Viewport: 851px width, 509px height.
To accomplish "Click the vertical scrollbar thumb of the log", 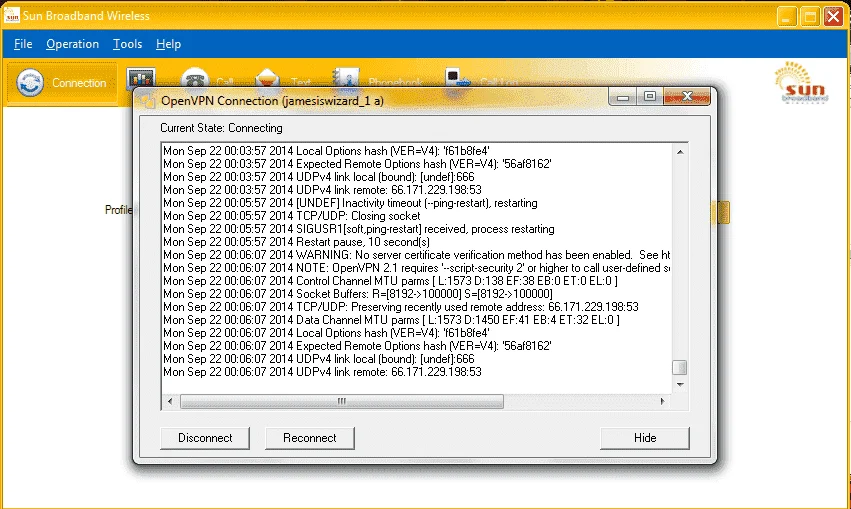I will (680, 367).
